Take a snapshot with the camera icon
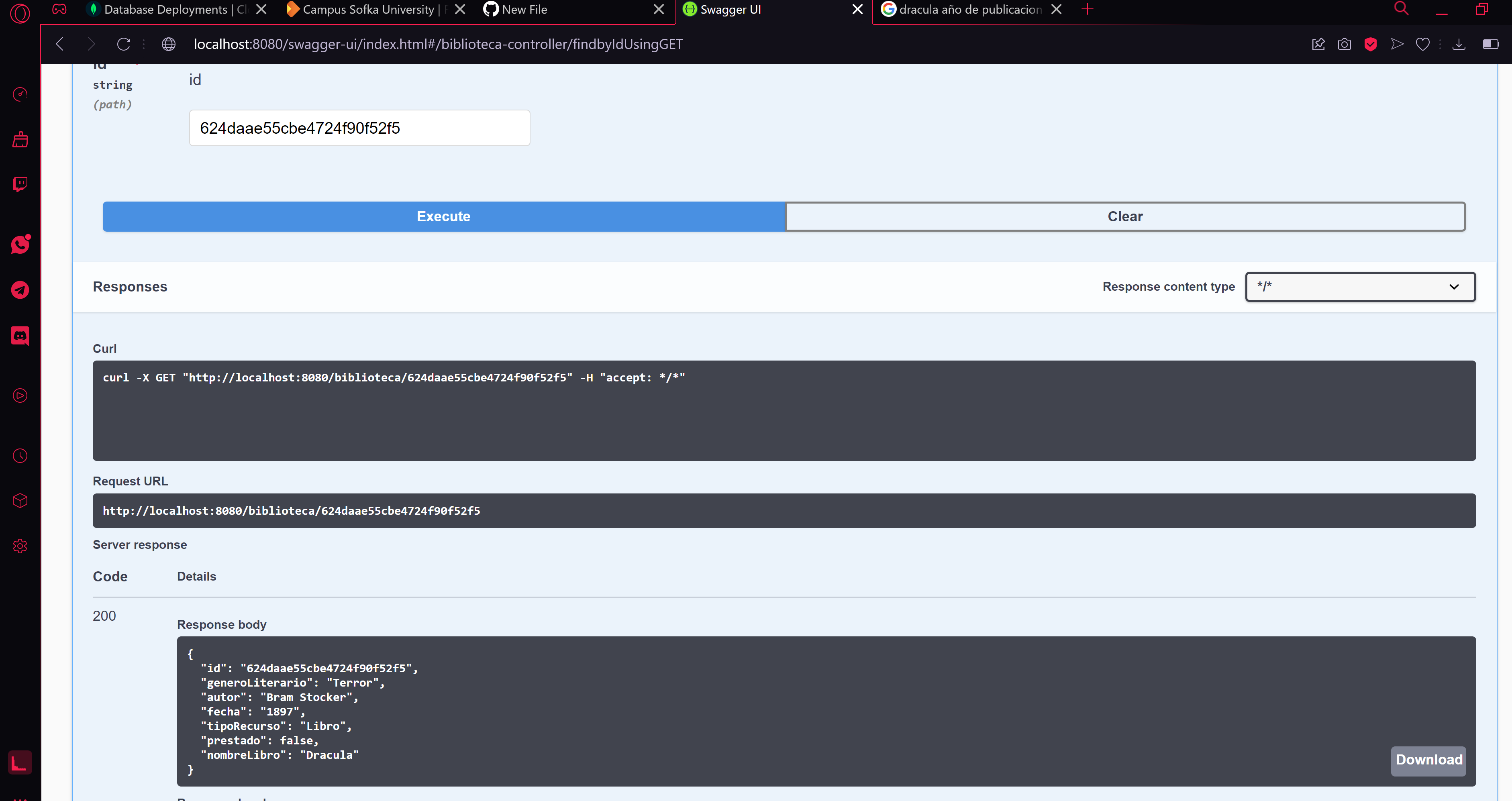The image size is (1512, 801). (x=1345, y=44)
